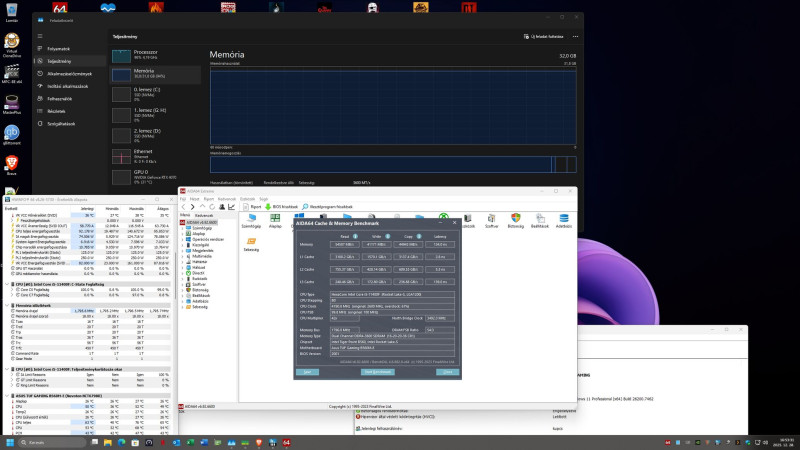Click the AIDA64 back navigation arrow
Viewport: 800px width, 450px height.
(x=185, y=207)
